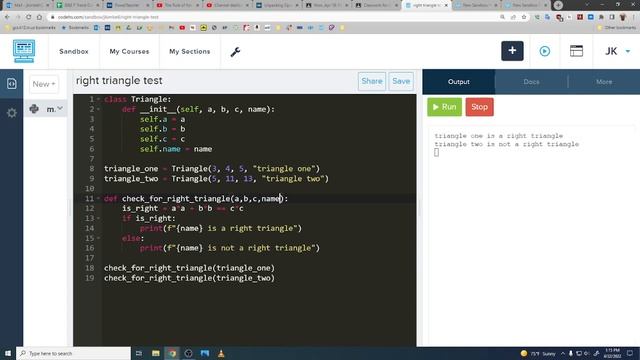Switch to the first New Sandbox browser tab
The width and height of the screenshot is (640, 360).
pyautogui.click(x=477, y=5)
